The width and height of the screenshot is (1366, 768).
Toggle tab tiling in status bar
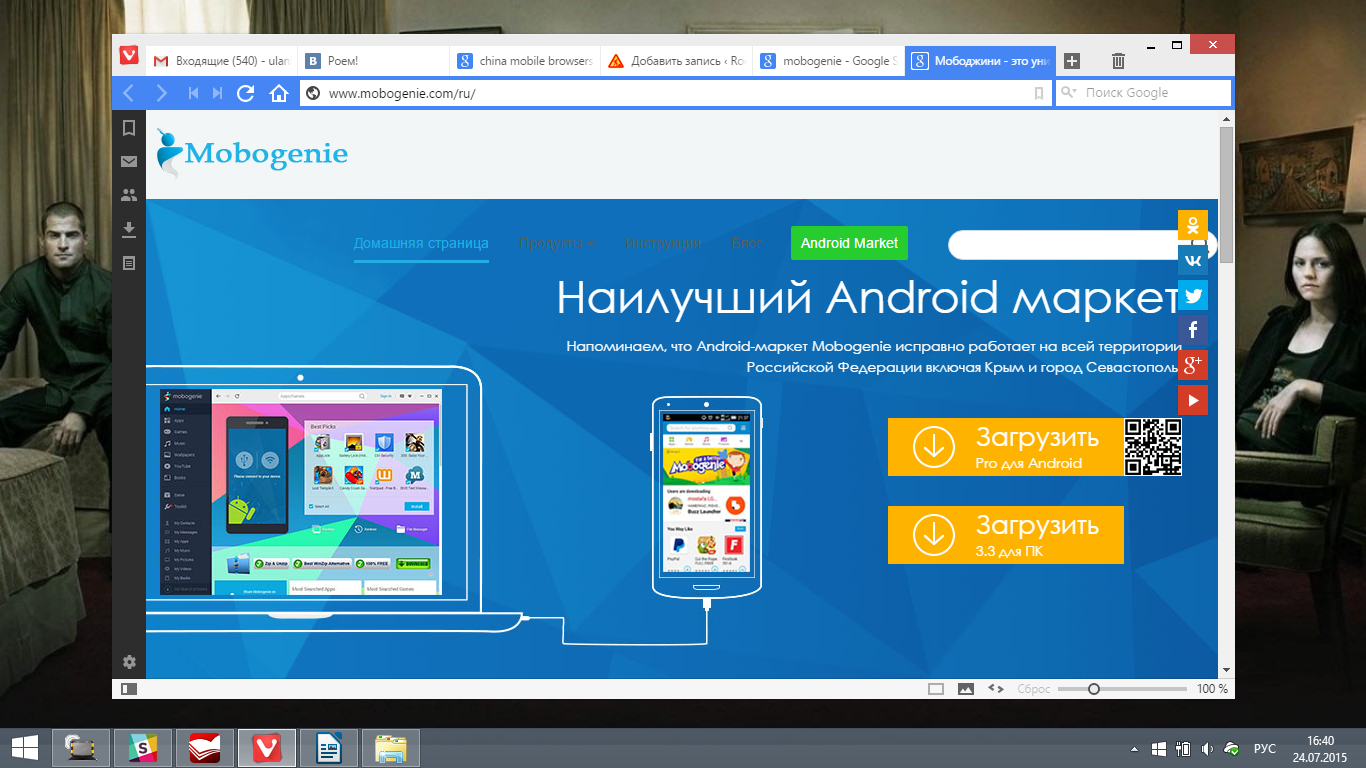pos(936,689)
